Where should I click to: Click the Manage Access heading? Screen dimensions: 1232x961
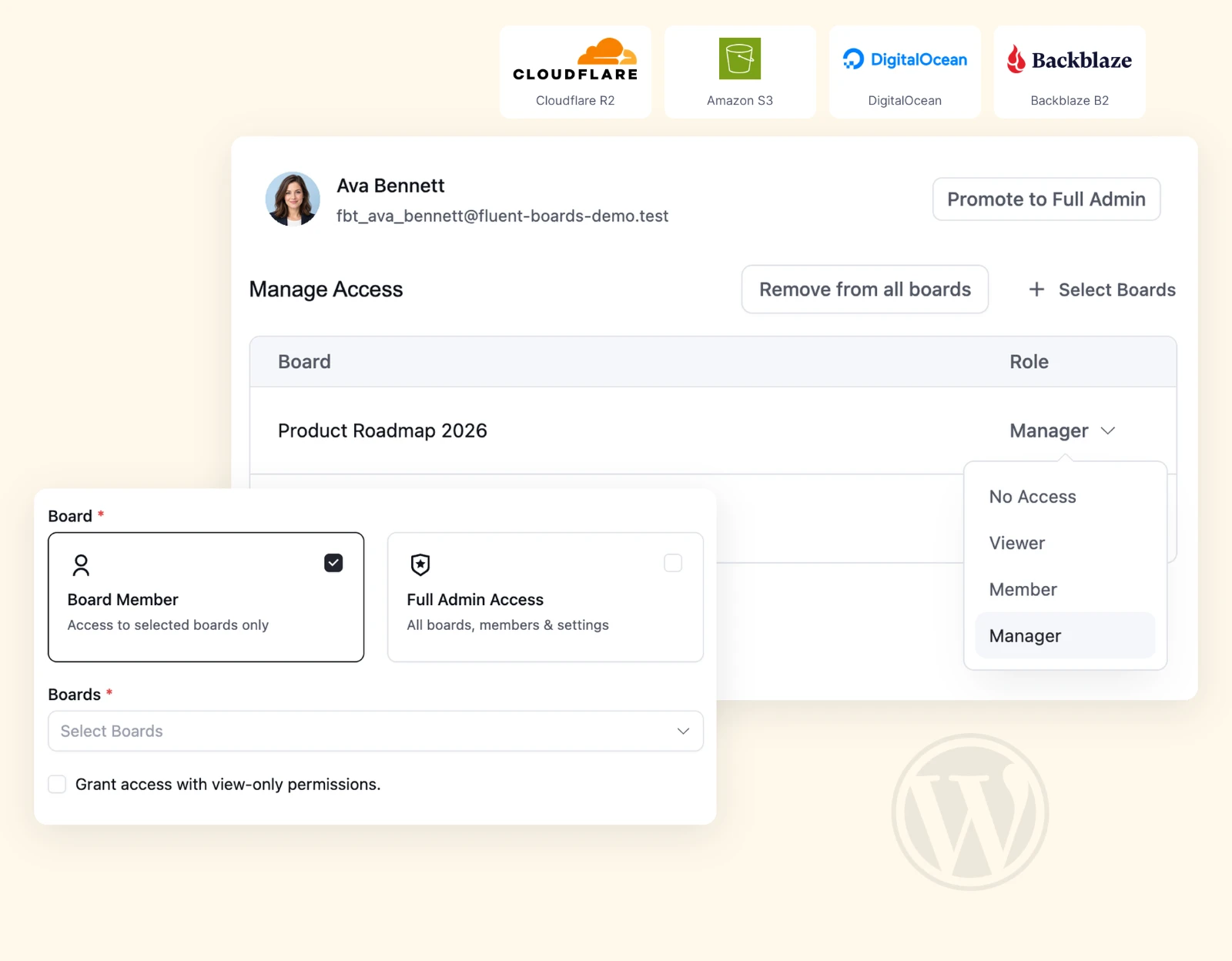point(326,290)
